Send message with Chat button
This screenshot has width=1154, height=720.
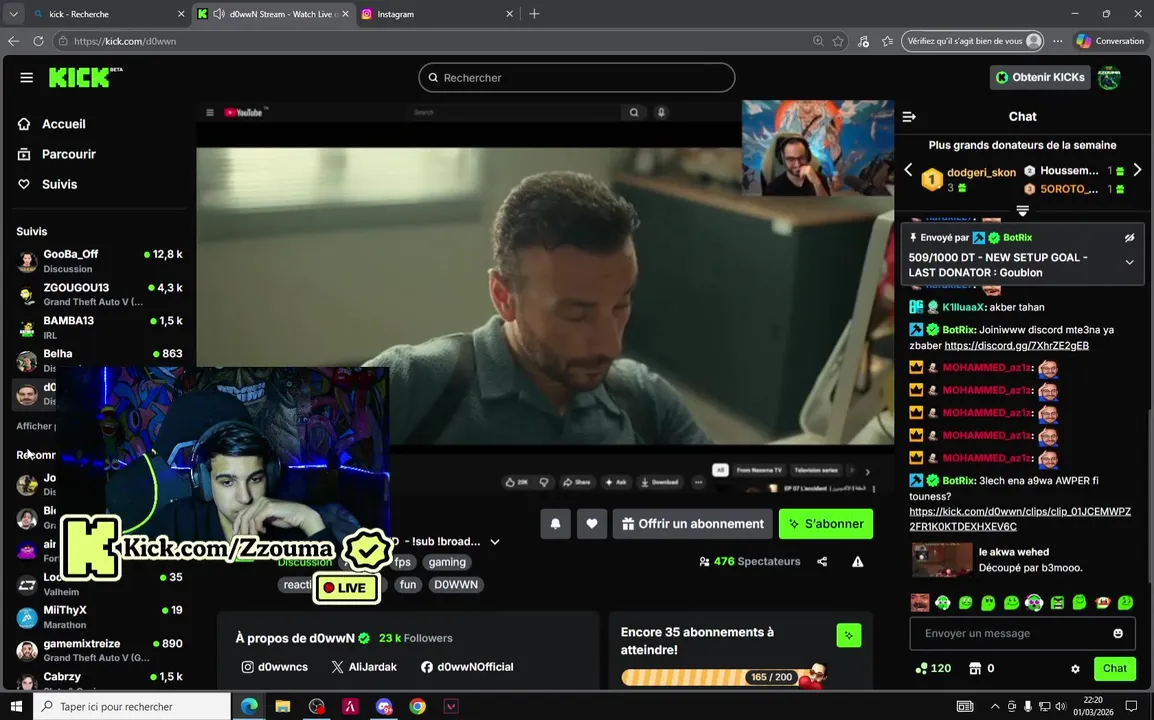tap(1114, 668)
